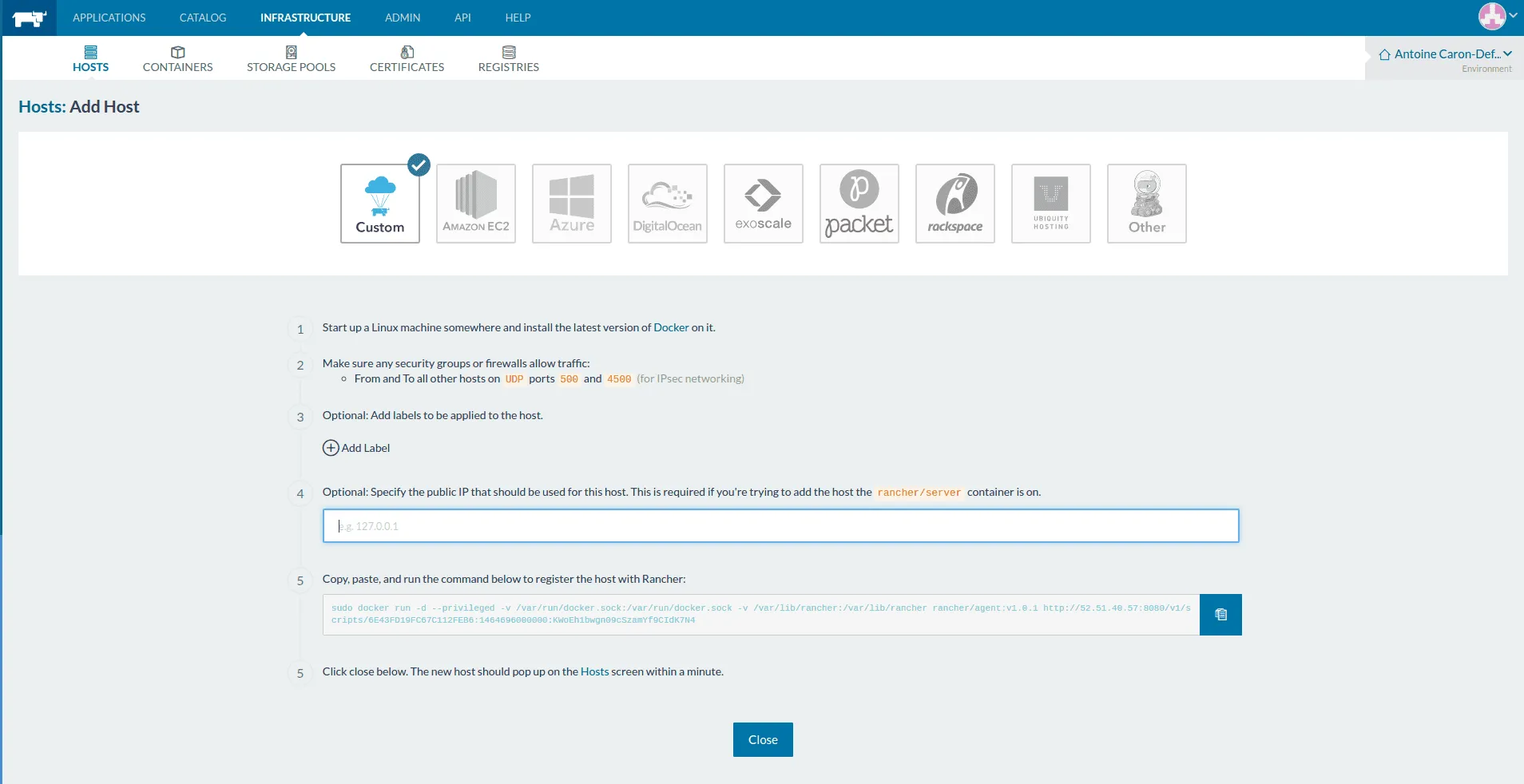The height and width of the screenshot is (784, 1524).
Task: Select the Ubiquity Hosting provider
Action: click(x=1051, y=204)
